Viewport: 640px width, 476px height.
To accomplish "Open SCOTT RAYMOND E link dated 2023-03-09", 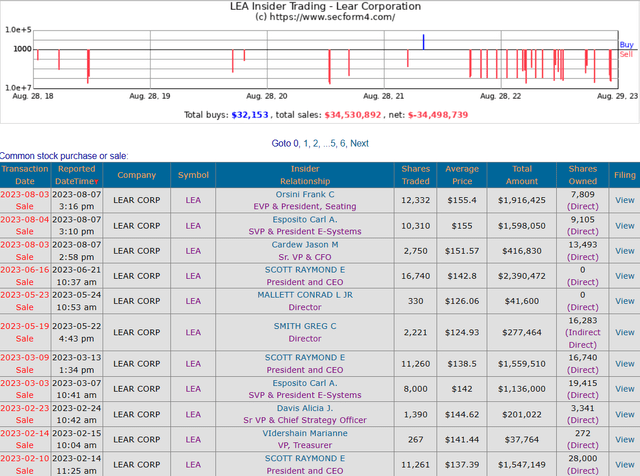I will [x=305, y=358].
